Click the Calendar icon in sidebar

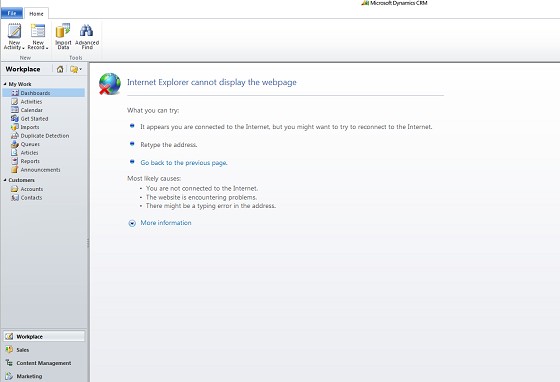15,110
